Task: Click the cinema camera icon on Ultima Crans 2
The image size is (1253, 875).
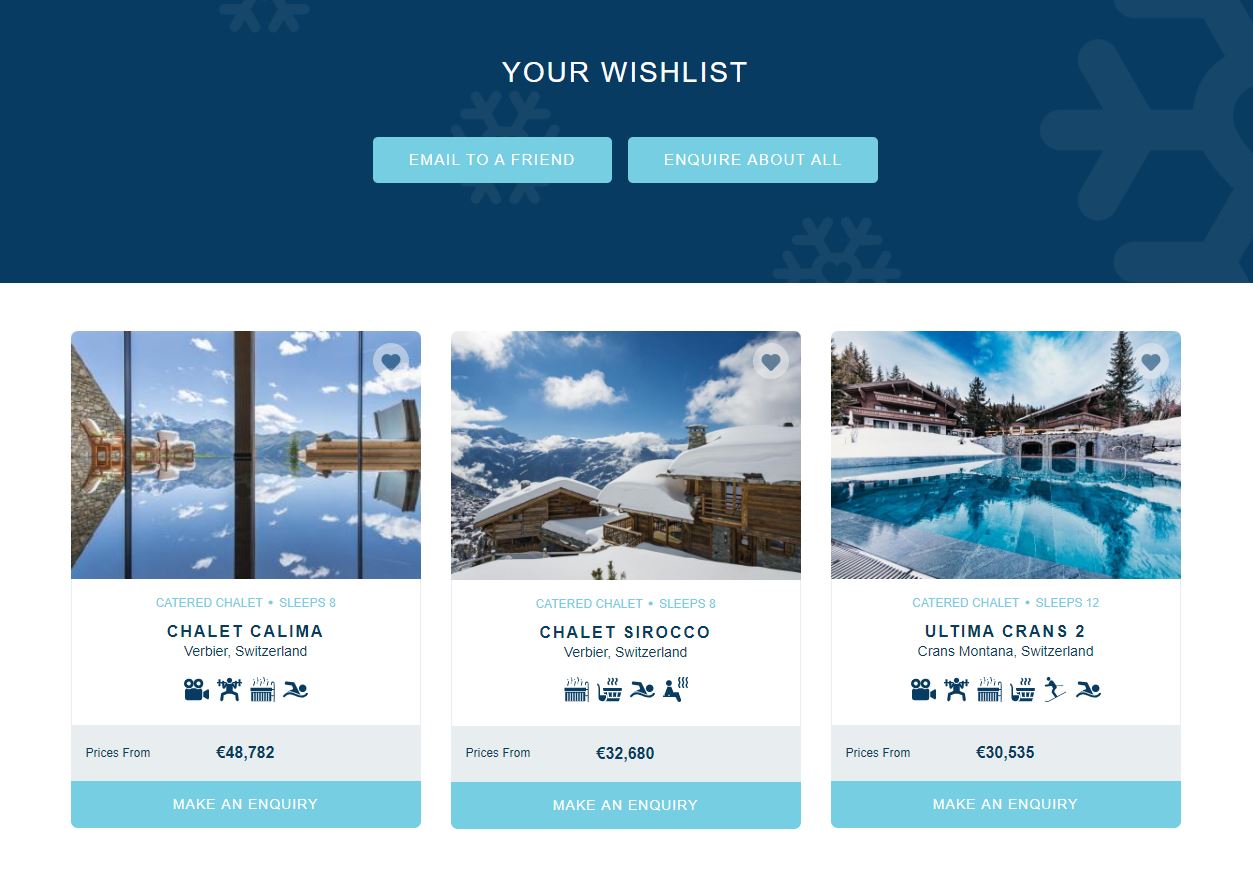Action: point(924,690)
